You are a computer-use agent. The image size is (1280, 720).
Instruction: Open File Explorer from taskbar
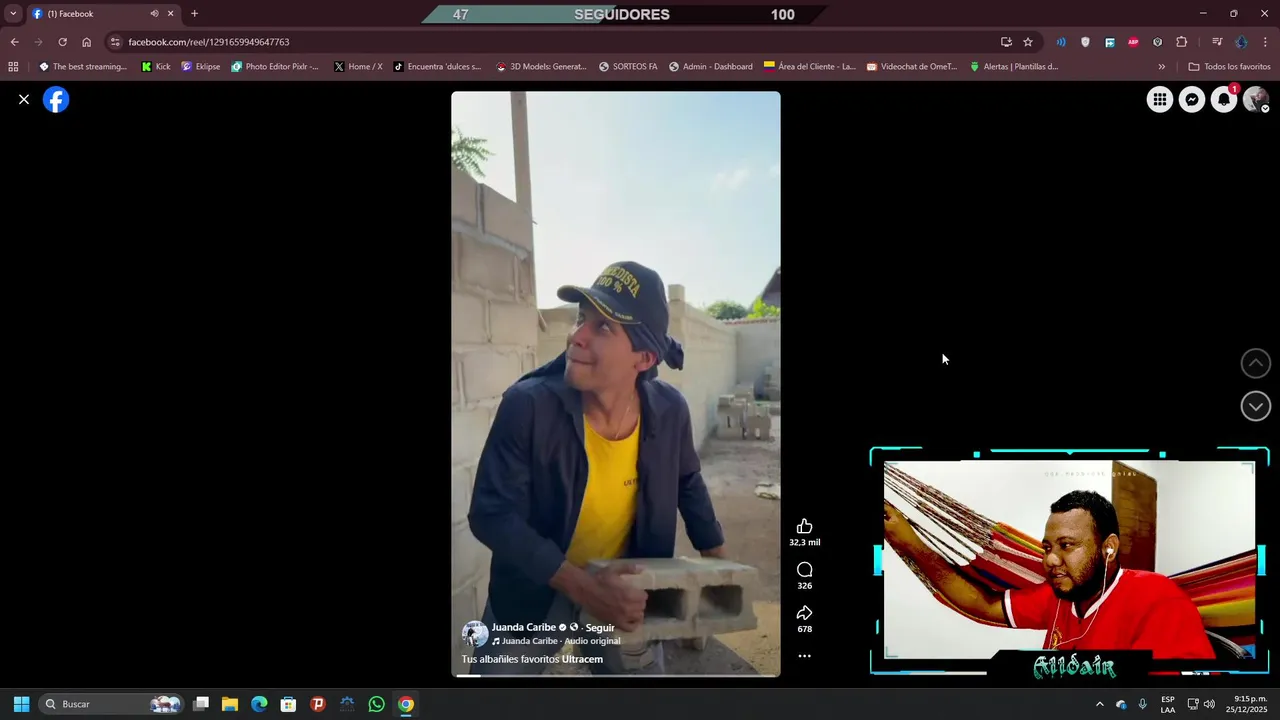(230, 704)
